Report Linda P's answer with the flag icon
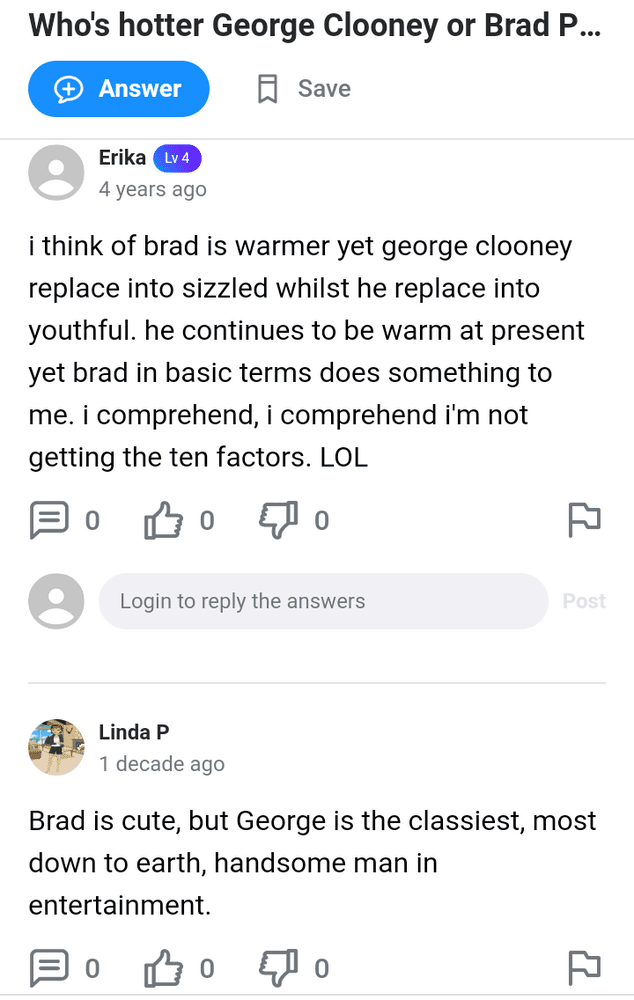 [x=585, y=967]
